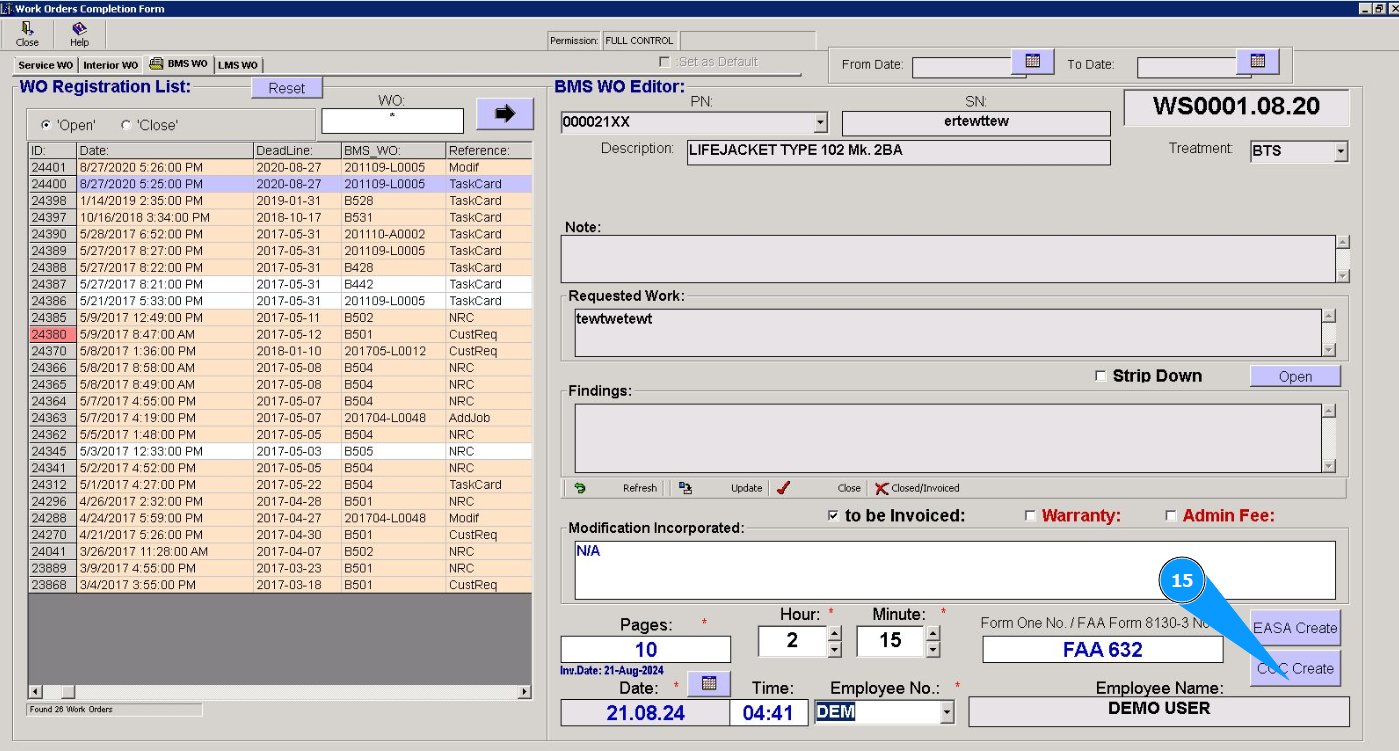Click the Close door icon in toolbar

pyautogui.click(x=27, y=29)
